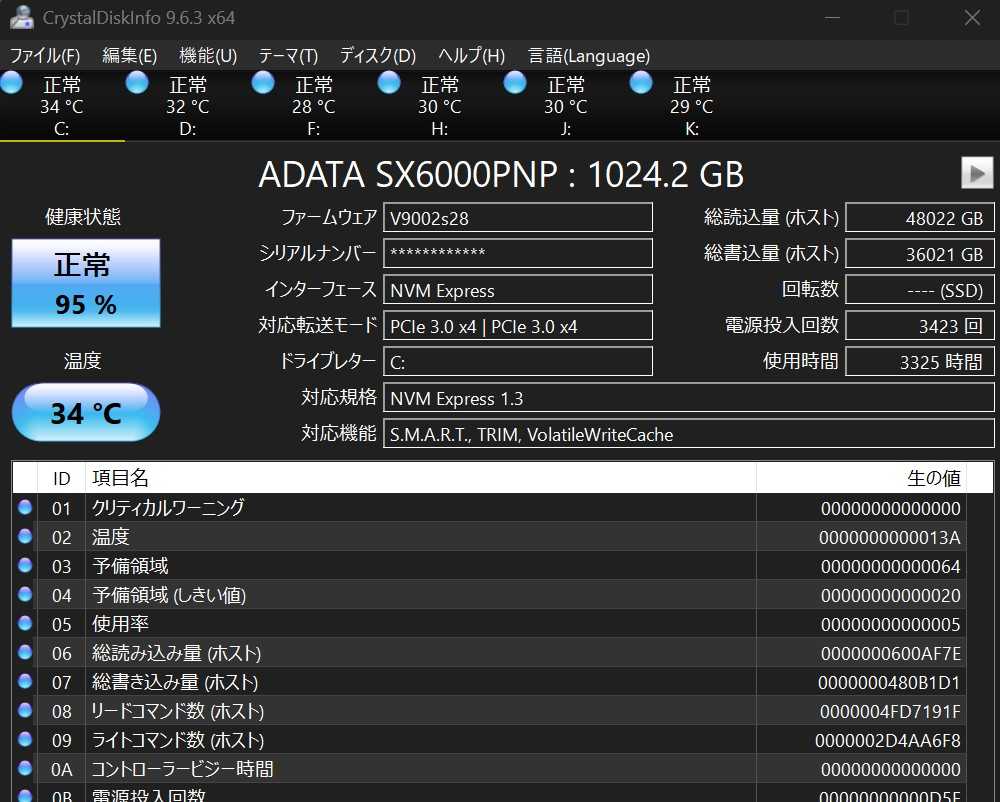Viewport: 1000px width, 802px height.
Task: Click the CrystalDiskInfo app icon in title bar
Action: click(20, 18)
